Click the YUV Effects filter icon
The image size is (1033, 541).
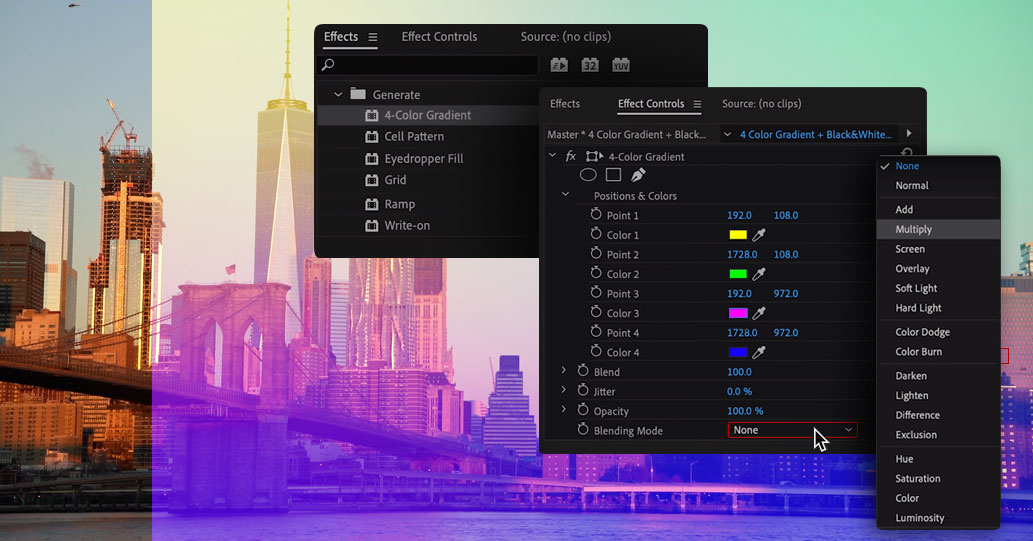point(621,65)
